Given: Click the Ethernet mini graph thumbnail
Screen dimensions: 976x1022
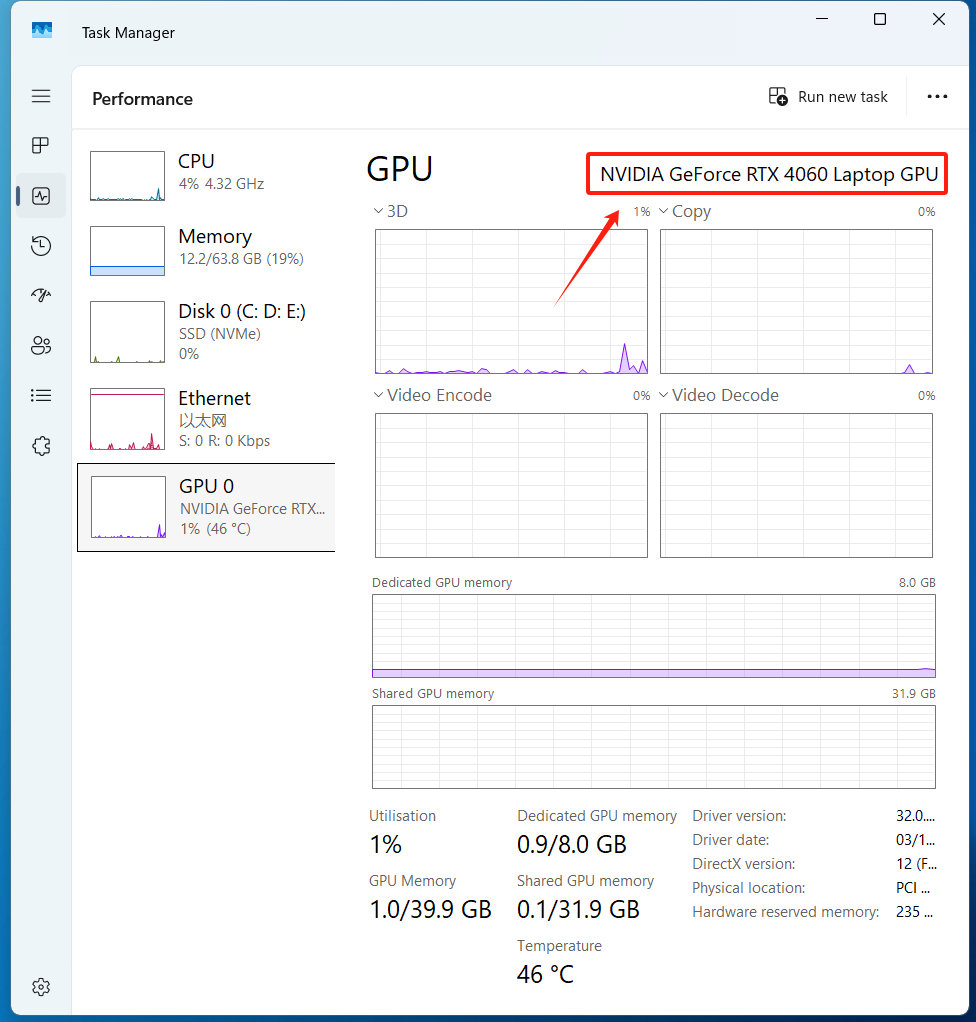Looking at the screenshot, I should (x=127, y=419).
